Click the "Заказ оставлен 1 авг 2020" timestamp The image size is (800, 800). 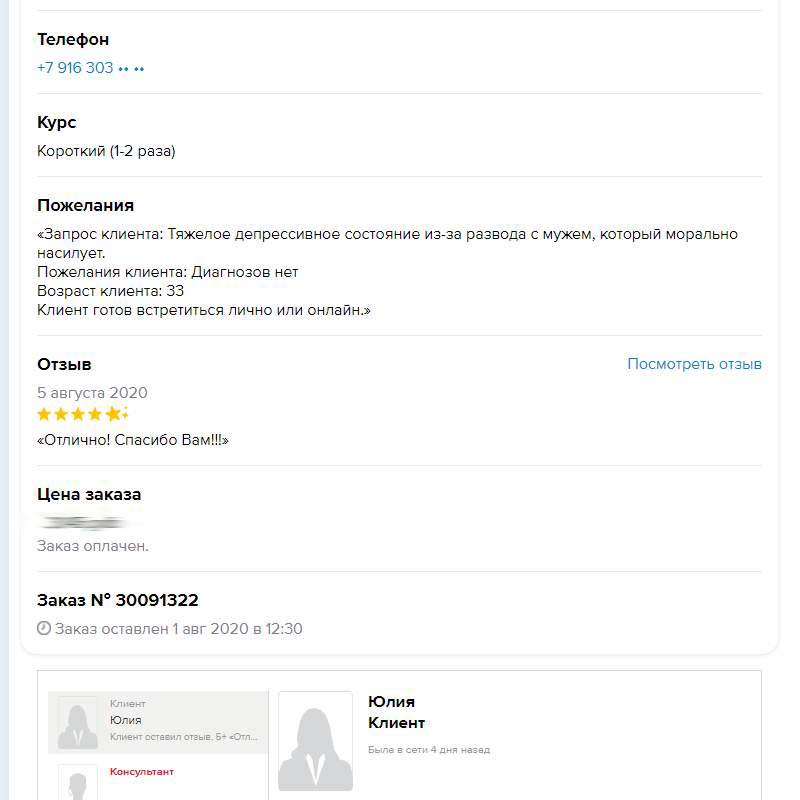(178, 629)
